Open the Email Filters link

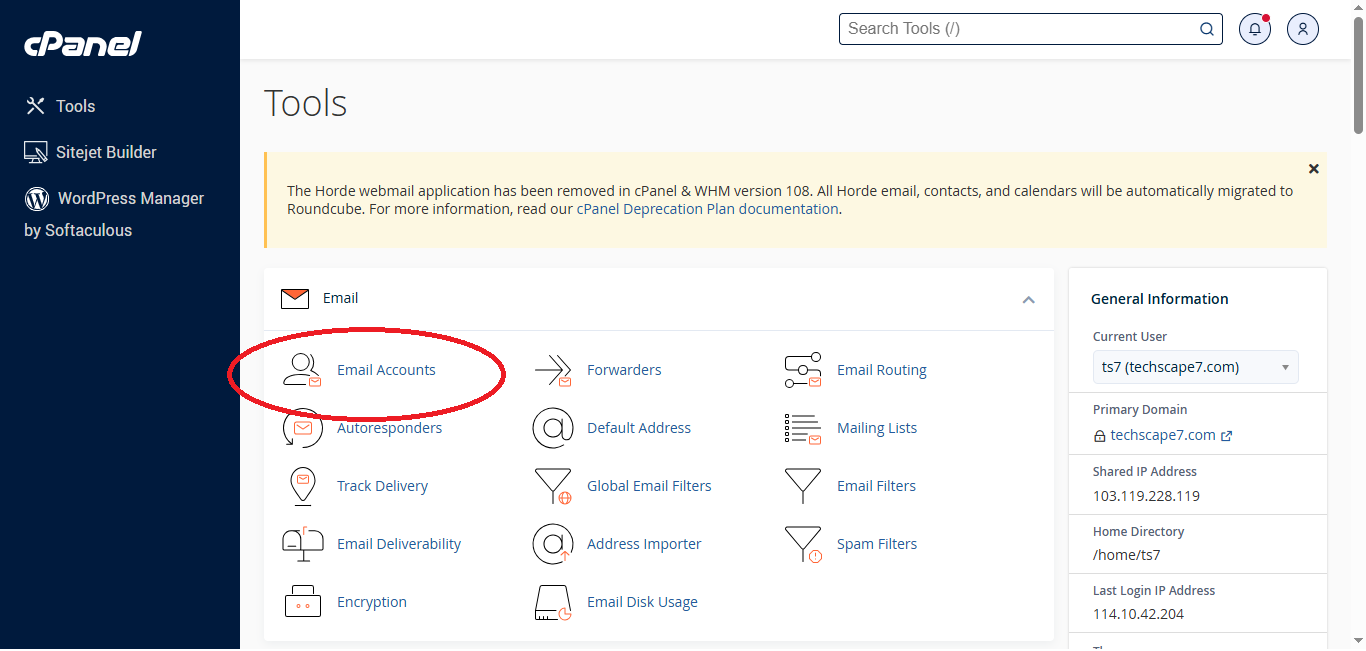pyautogui.click(x=876, y=486)
